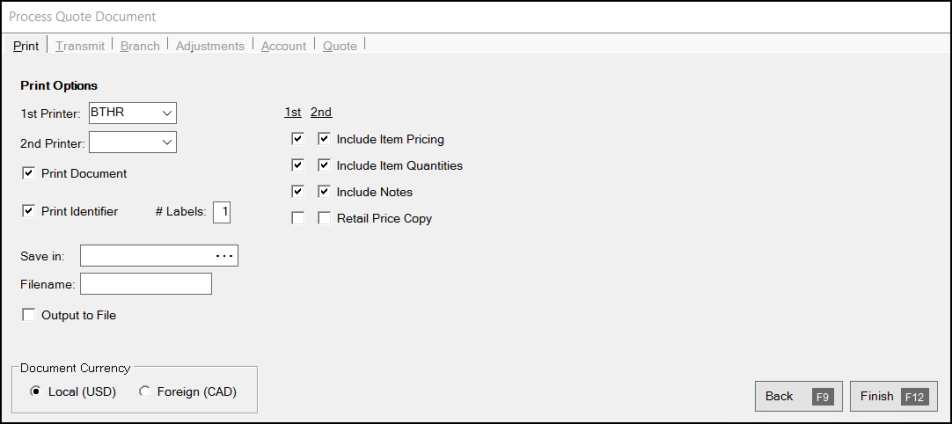The height and width of the screenshot is (424, 952).
Task: Click the Print Options heading
Action: [x=59, y=86]
